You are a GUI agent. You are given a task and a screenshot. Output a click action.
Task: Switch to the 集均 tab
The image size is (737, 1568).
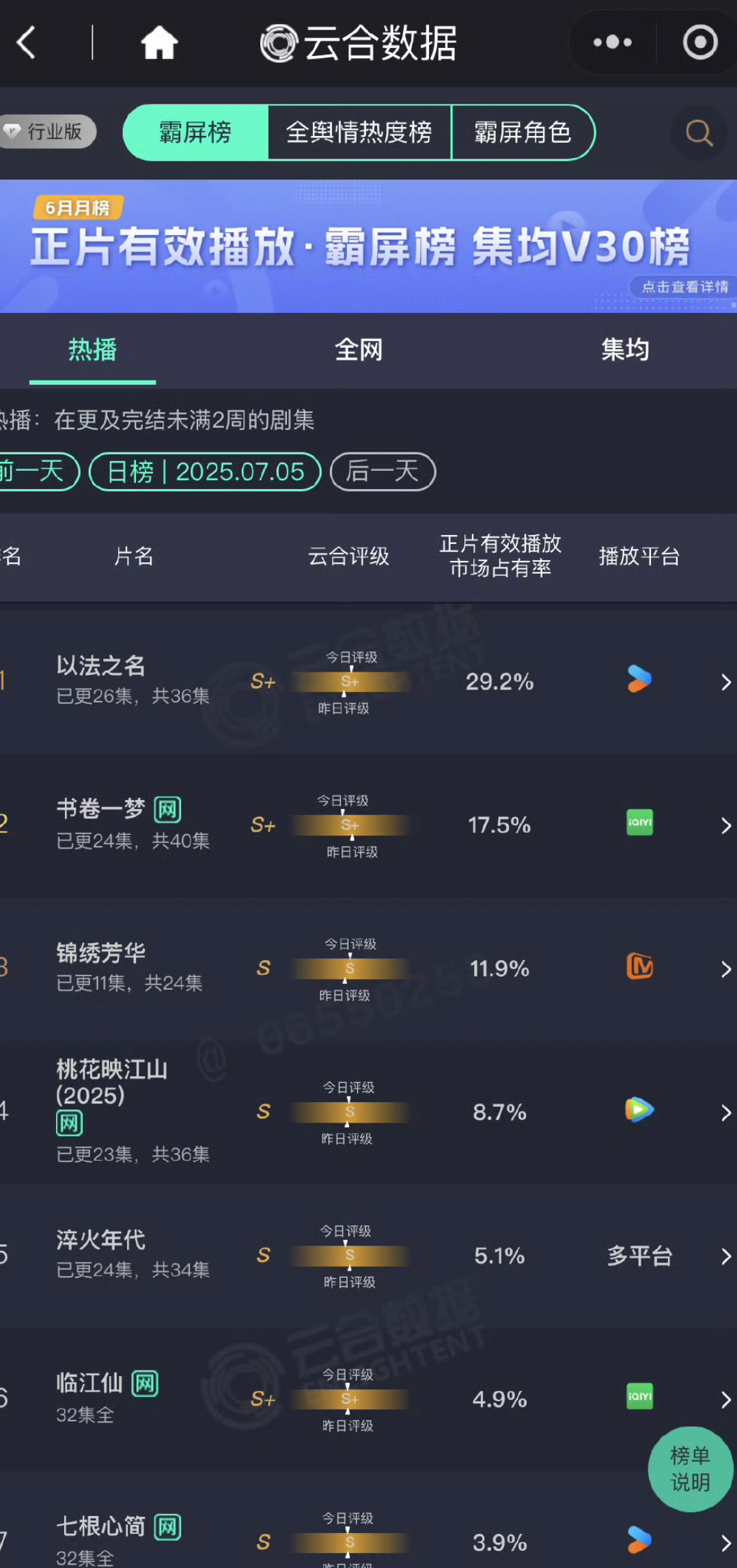[625, 350]
